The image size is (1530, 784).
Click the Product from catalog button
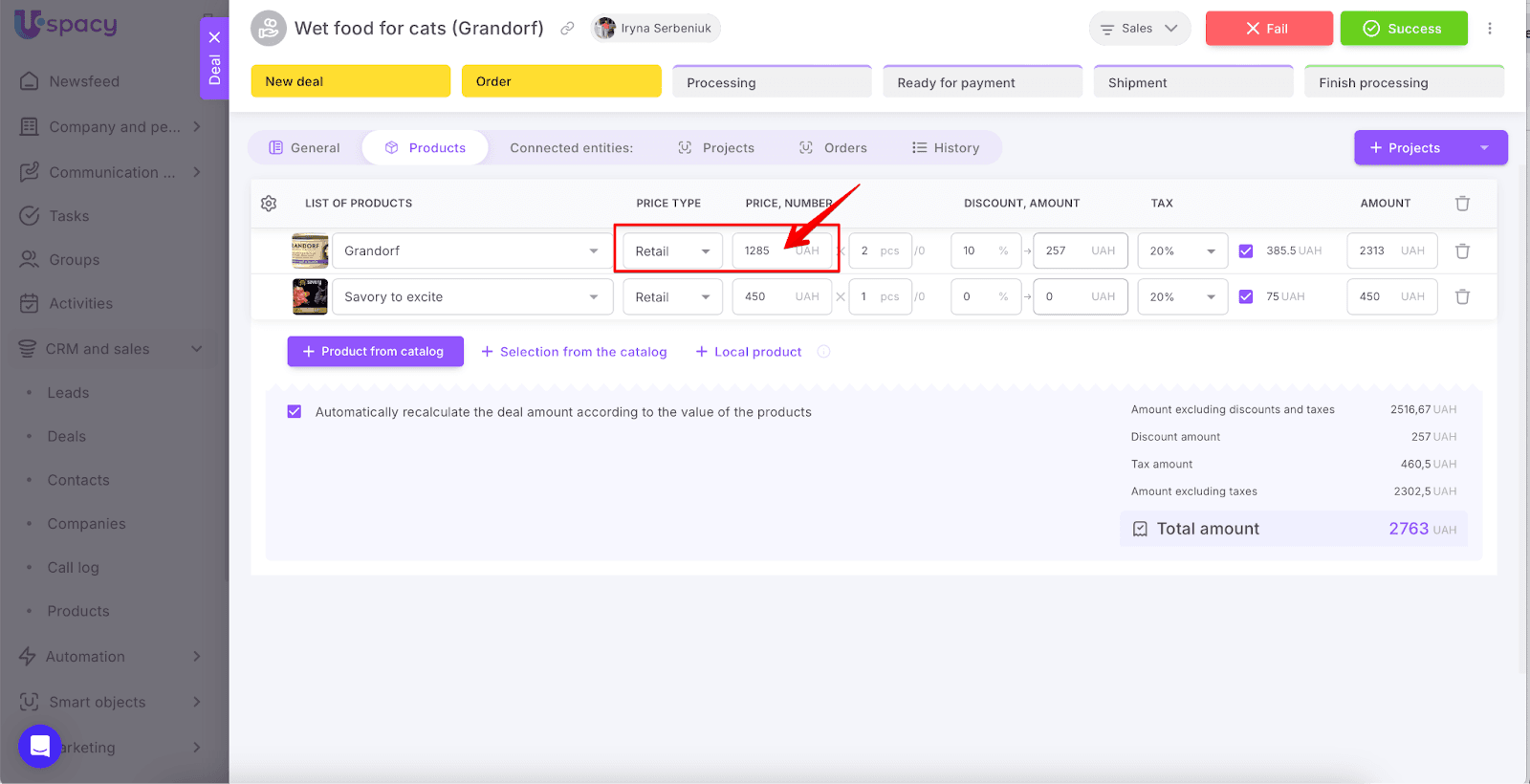375,352
